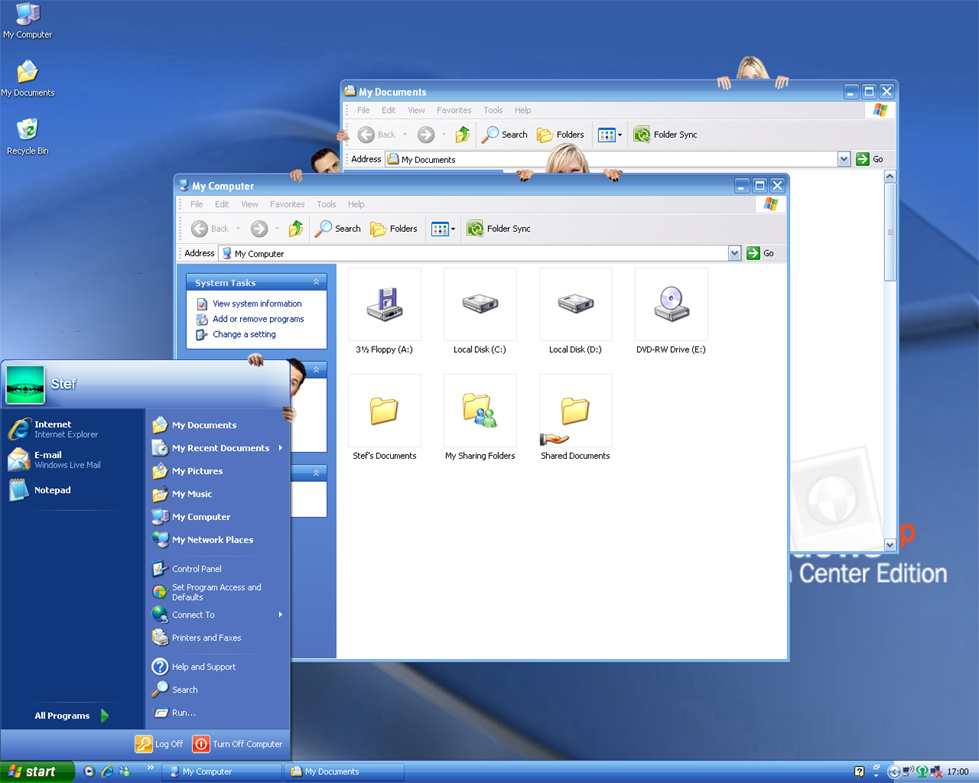Click Folder Sync in My Computer toolbar
Viewport: 979px width, 783px height.
(x=498, y=229)
